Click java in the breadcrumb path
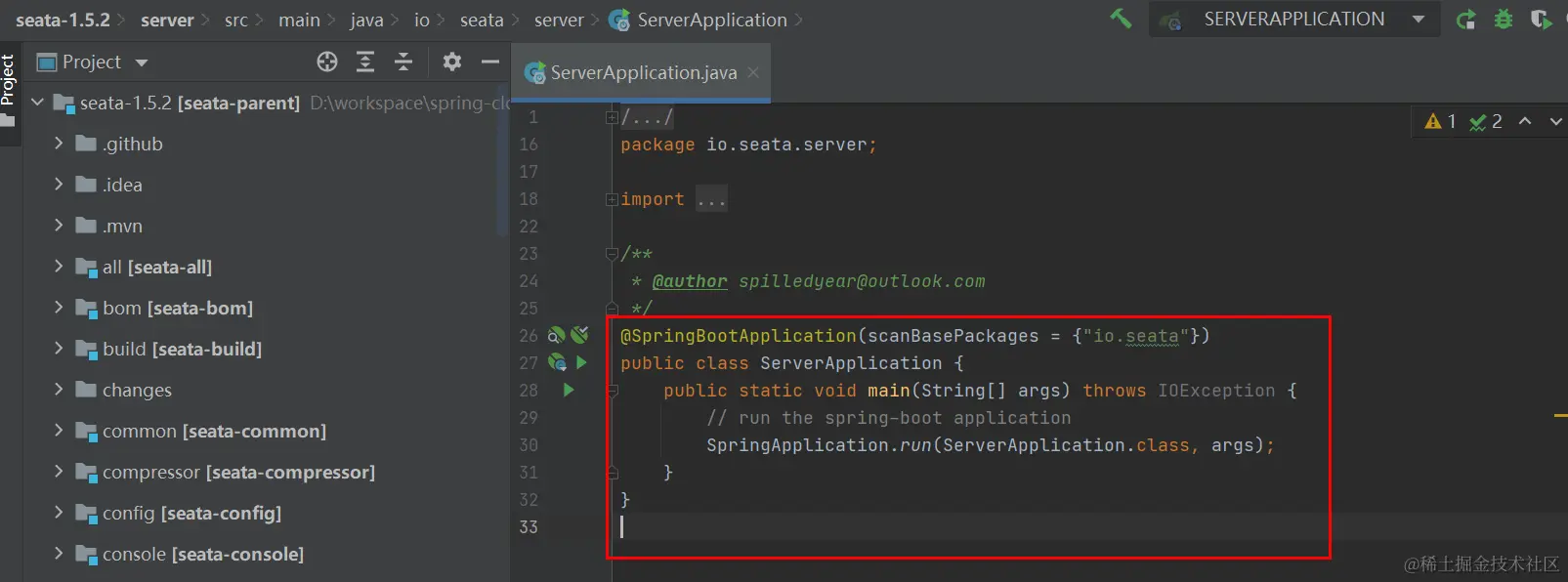Screen dimensions: 1568x582 tap(366, 20)
